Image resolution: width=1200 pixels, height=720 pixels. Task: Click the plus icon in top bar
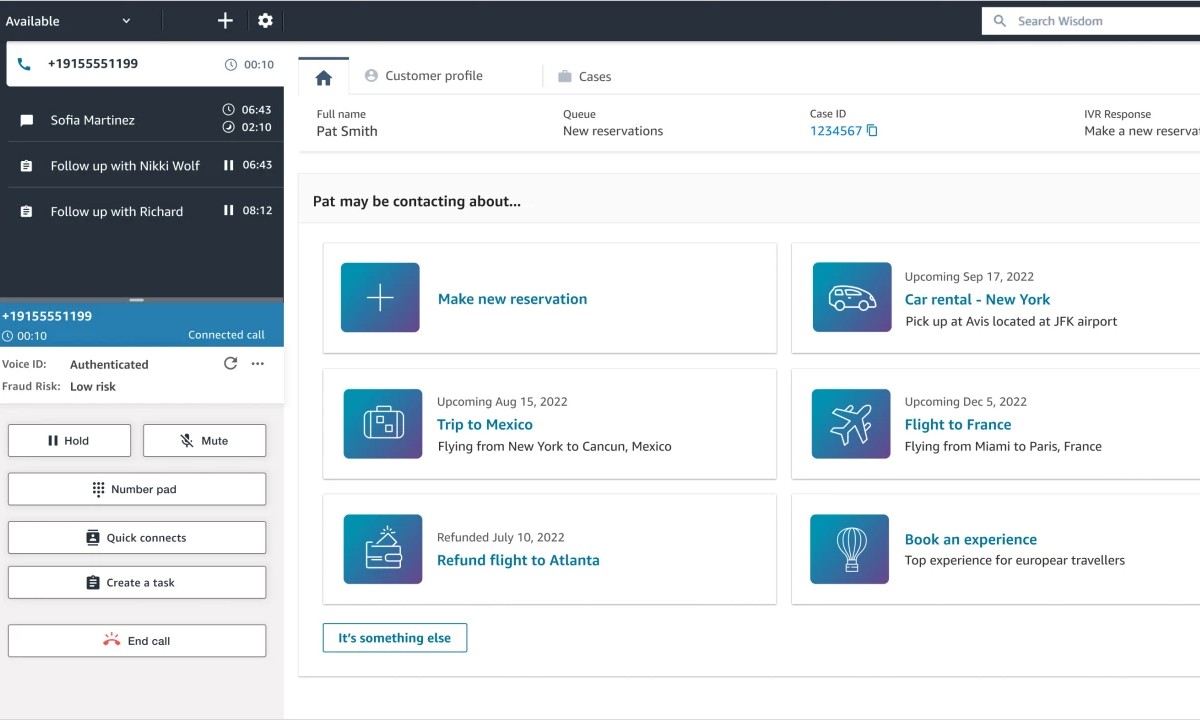(225, 20)
